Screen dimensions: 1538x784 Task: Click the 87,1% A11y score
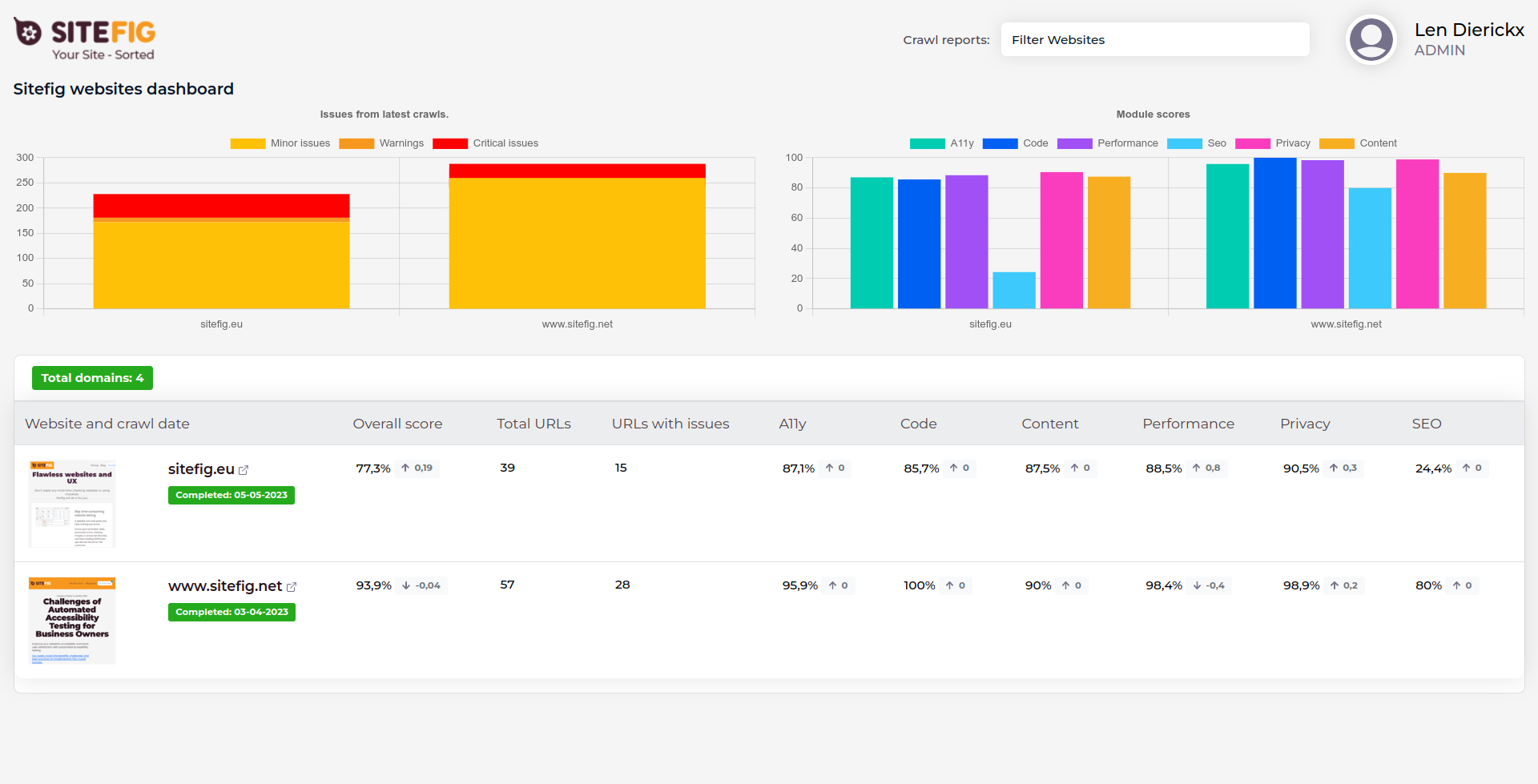coord(799,468)
